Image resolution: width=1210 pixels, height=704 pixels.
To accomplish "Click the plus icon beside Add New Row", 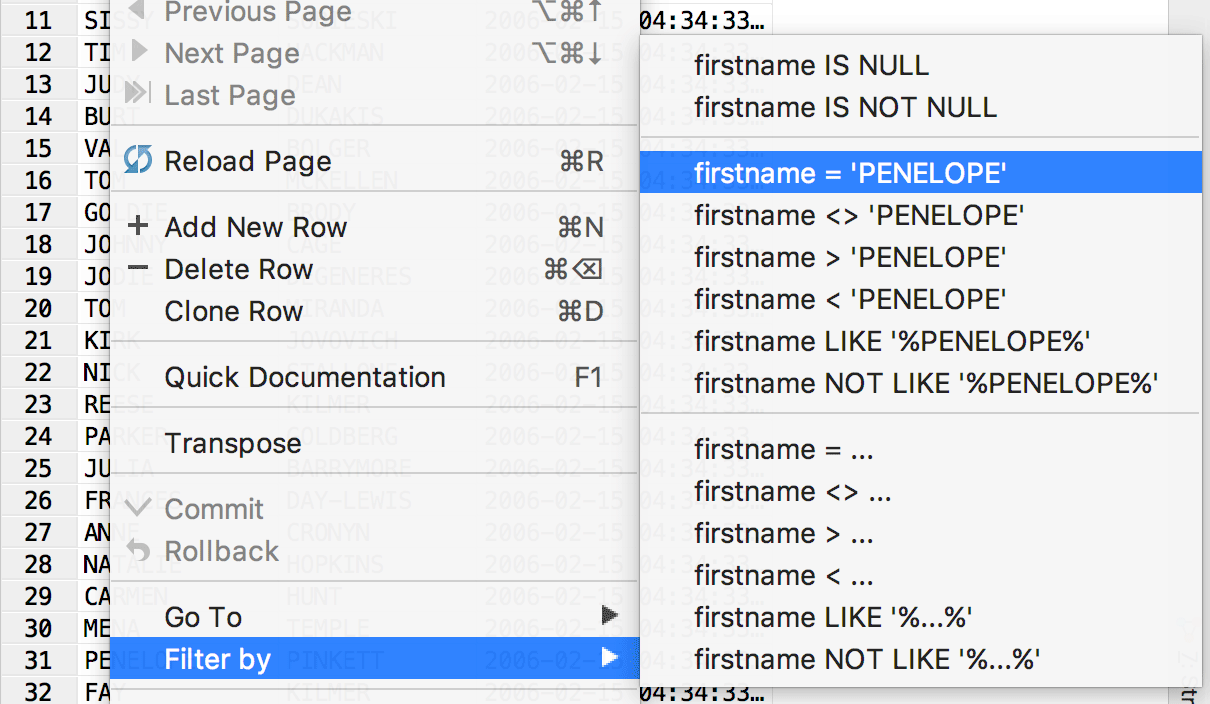I will (139, 226).
